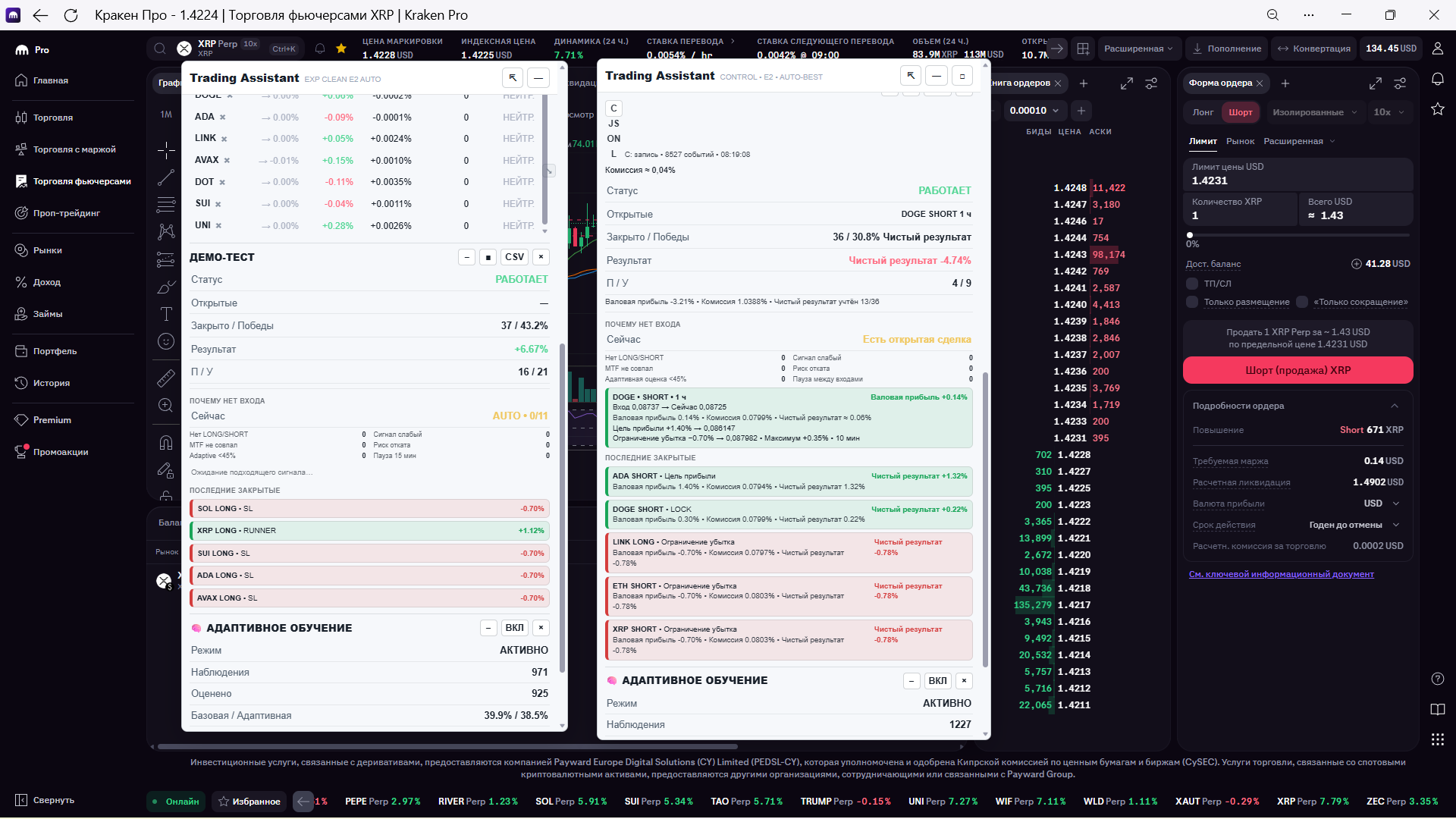Open order book grouping 0.00010 dropdown

point(1034,111)
